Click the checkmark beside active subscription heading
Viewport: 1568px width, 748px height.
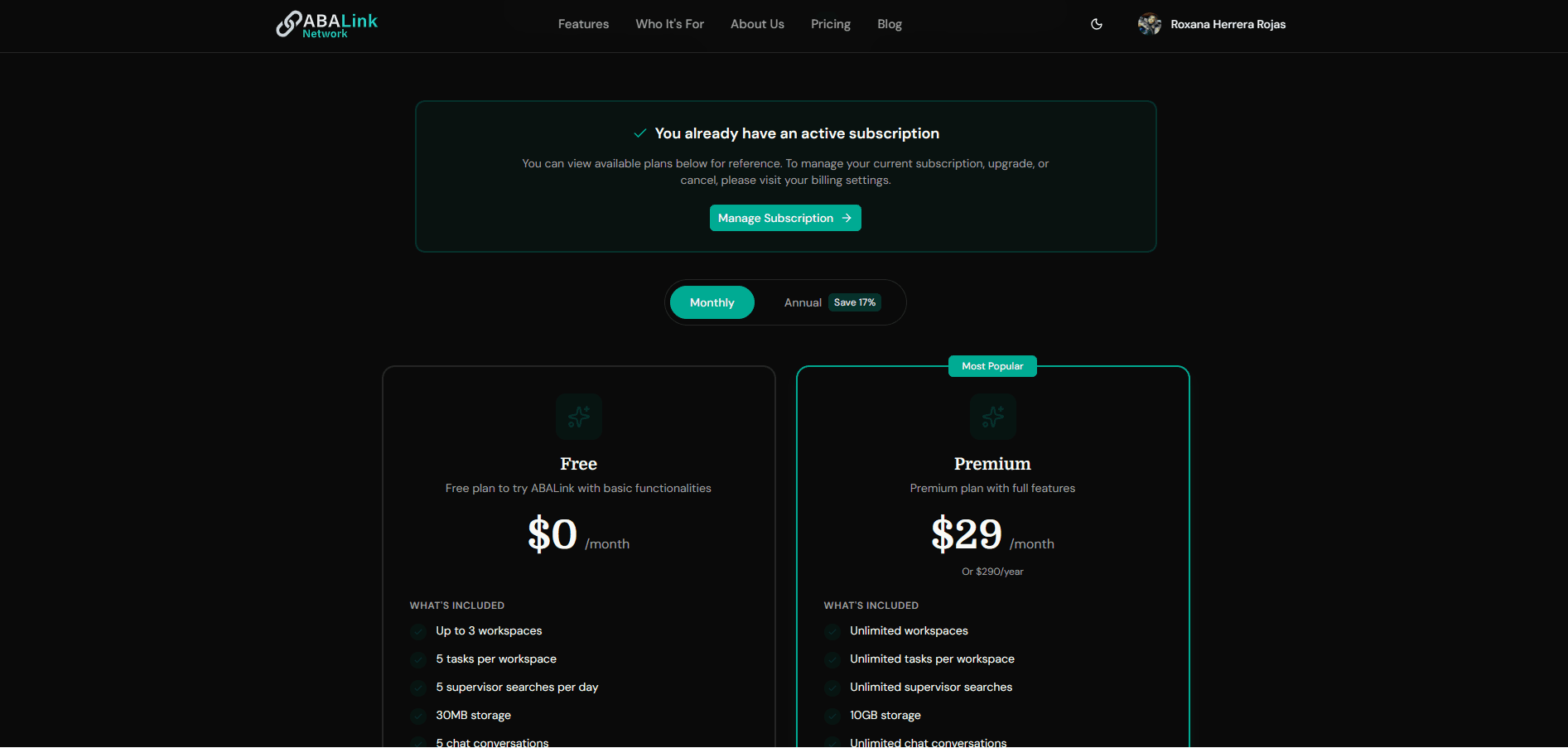pos(639,133)
